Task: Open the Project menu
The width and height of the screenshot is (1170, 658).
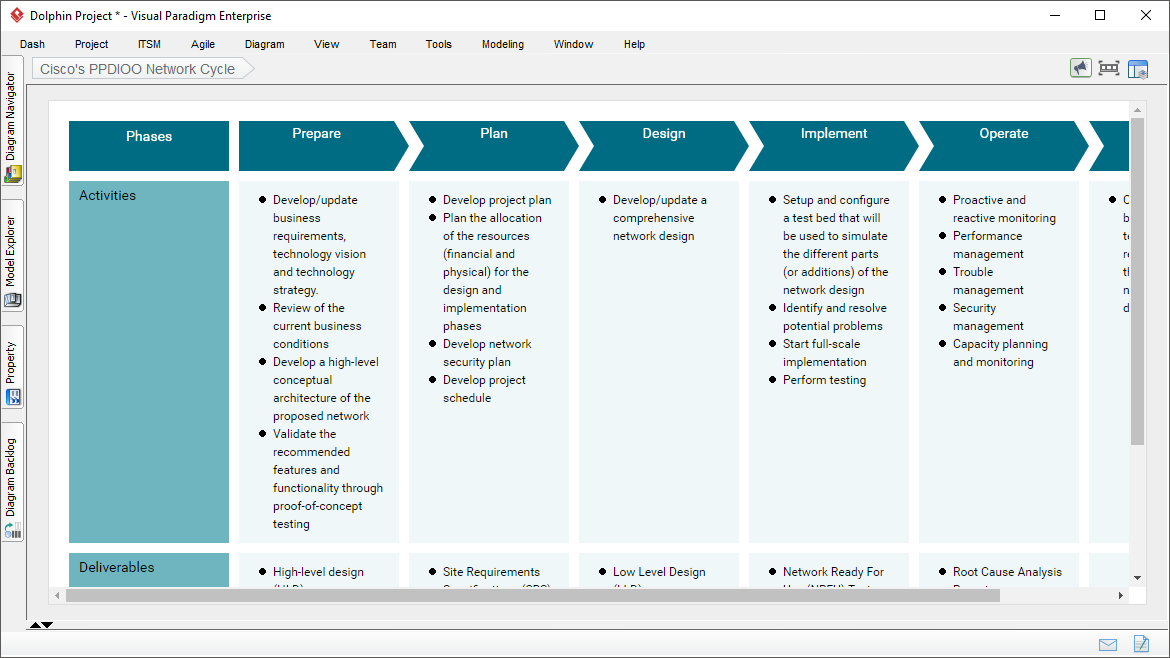Action: (91, 44)
